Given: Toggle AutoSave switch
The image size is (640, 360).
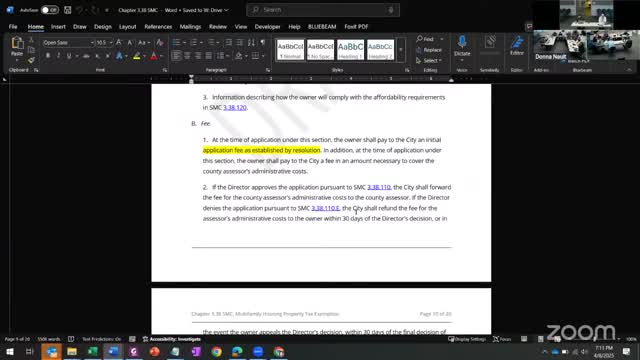Looking at the screenshot, I should (x=50, y=10).
